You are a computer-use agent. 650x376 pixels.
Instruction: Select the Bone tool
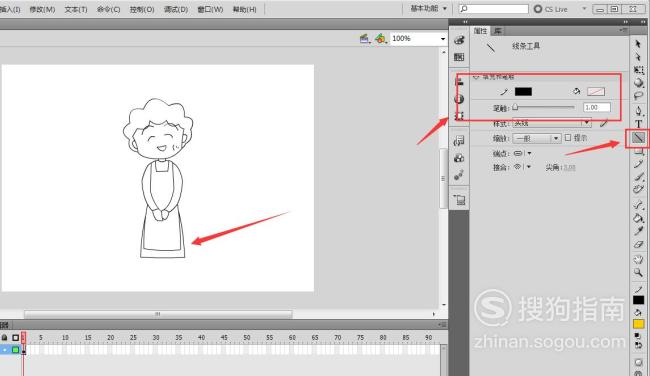click(x=638, y=204)
